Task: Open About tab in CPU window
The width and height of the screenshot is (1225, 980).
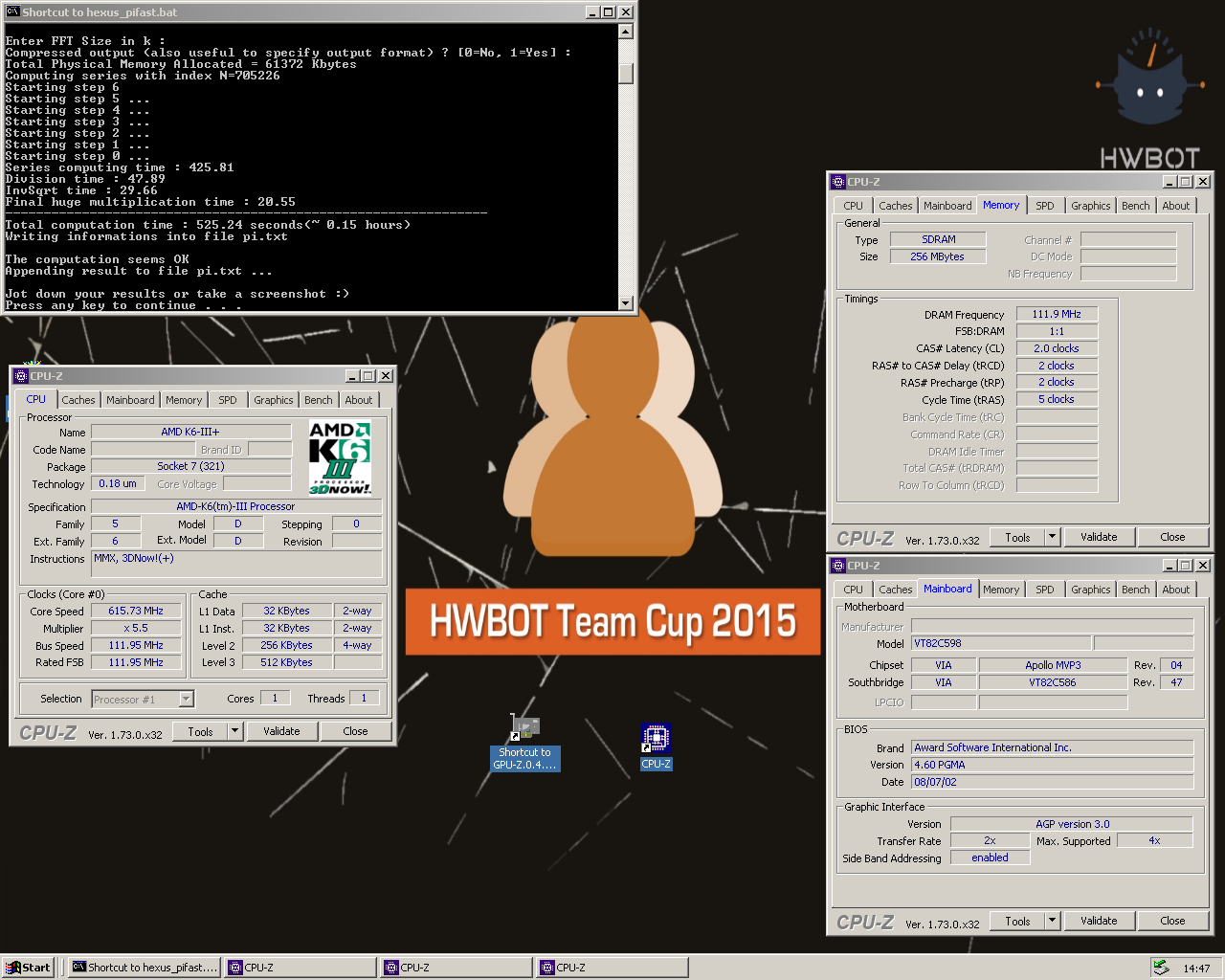Action: pyautogui.click(x=359, y=400)
